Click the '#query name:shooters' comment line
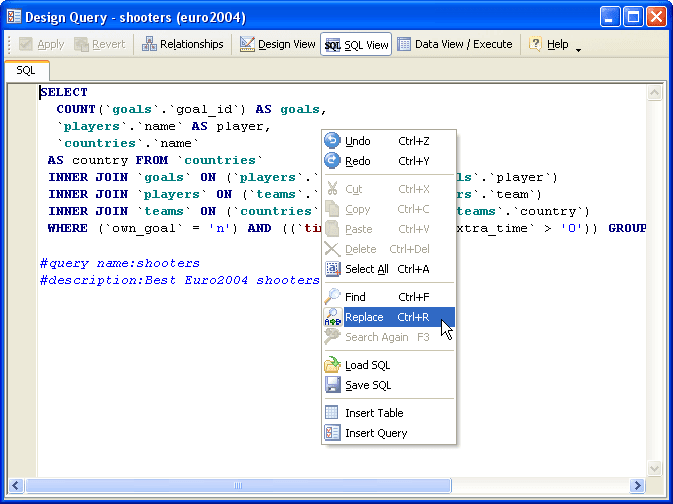Screen dimensions: 673x504 pyautogui.click(x=120, y=263)
